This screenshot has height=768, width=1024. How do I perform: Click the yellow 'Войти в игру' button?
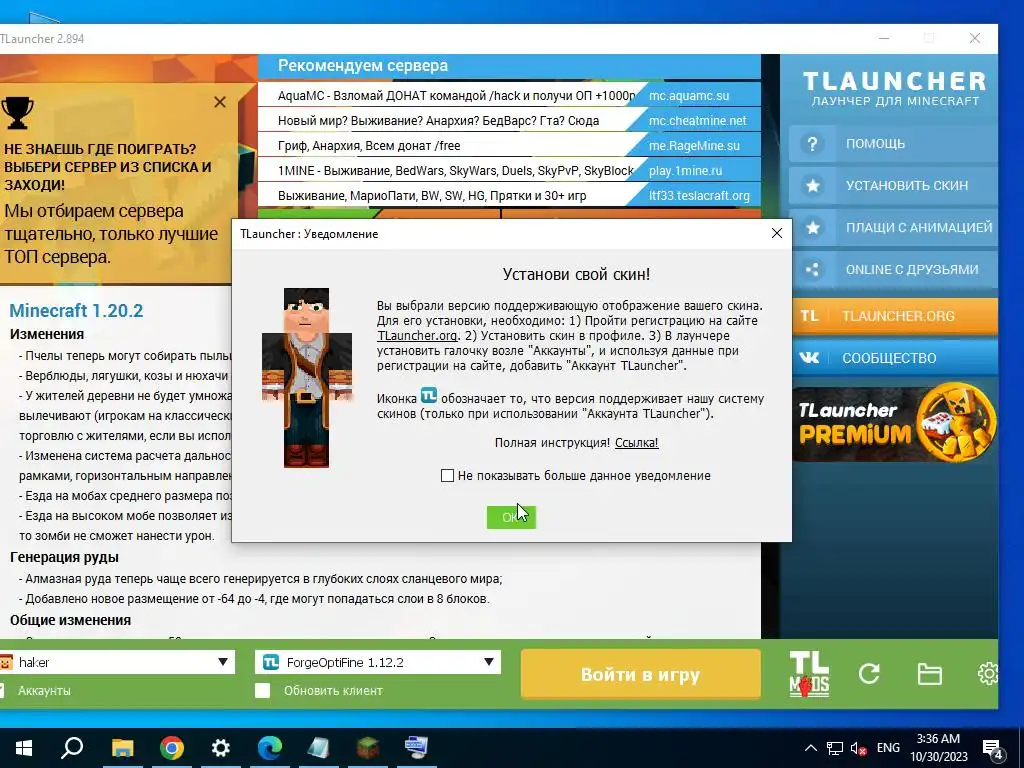pyautogui.click(x=641, y=674)
